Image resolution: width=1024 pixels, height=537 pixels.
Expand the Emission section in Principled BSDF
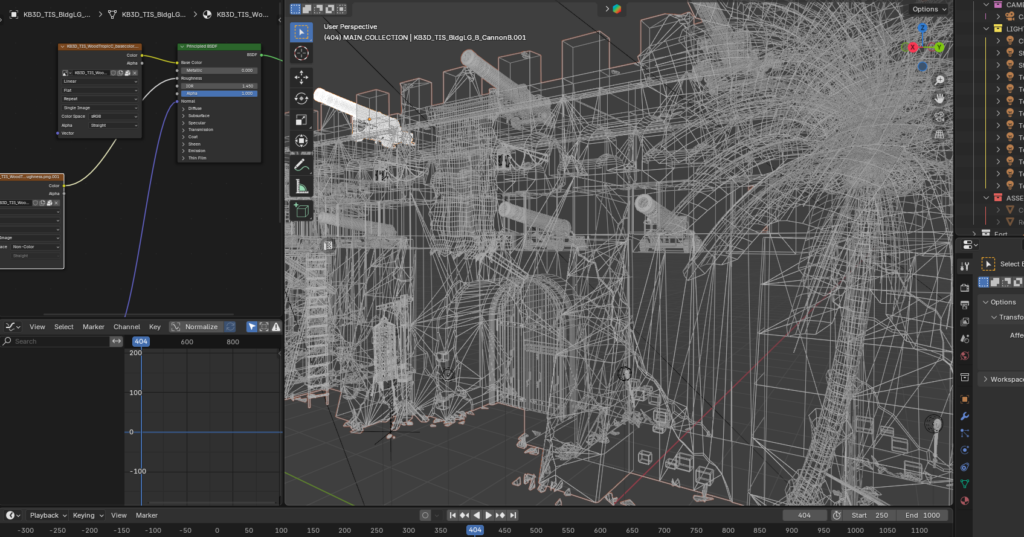198,150
